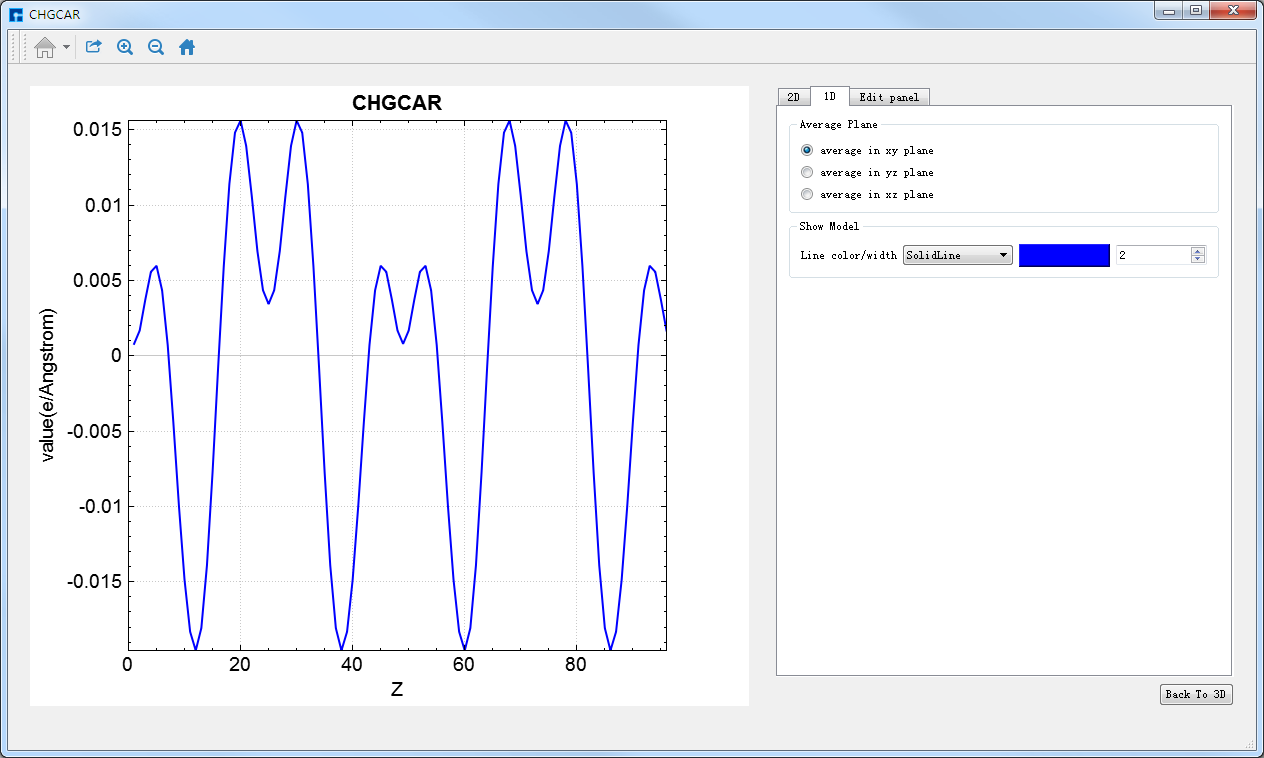This screenshot has width=1264, height=758.
Task: Click the line width input field
Action: [x=1152, y=256]
